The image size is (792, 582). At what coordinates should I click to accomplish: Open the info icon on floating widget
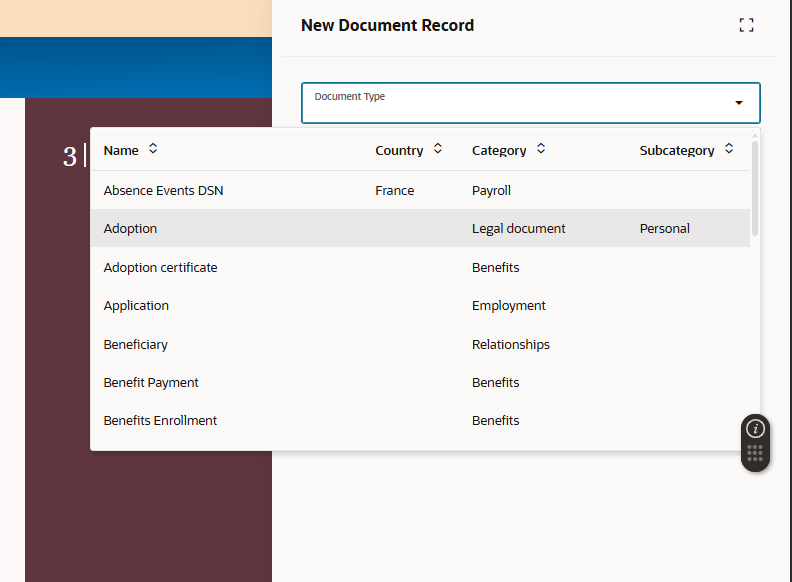point(755,429)
